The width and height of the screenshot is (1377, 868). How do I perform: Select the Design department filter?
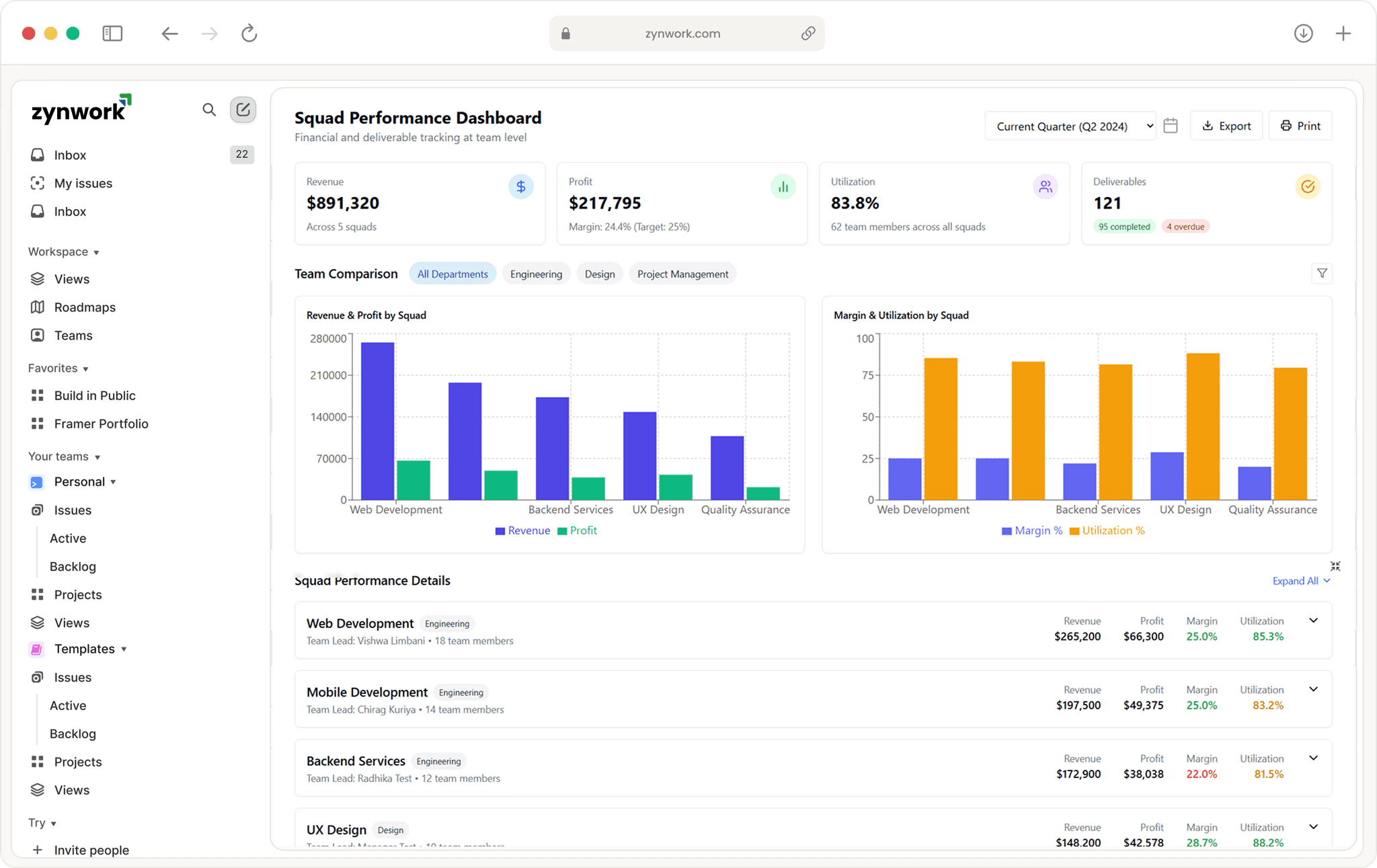599,274
